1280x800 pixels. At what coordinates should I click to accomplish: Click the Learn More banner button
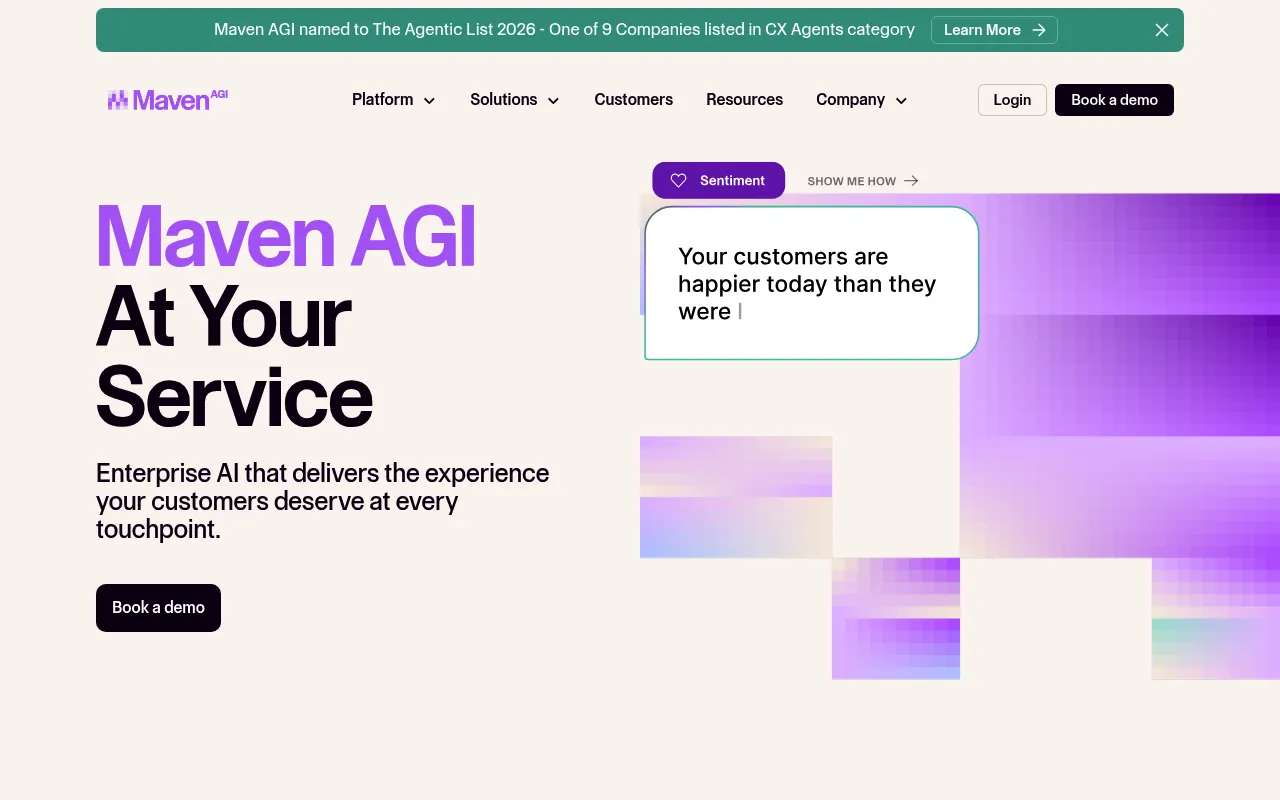click(x=994, y=30)
